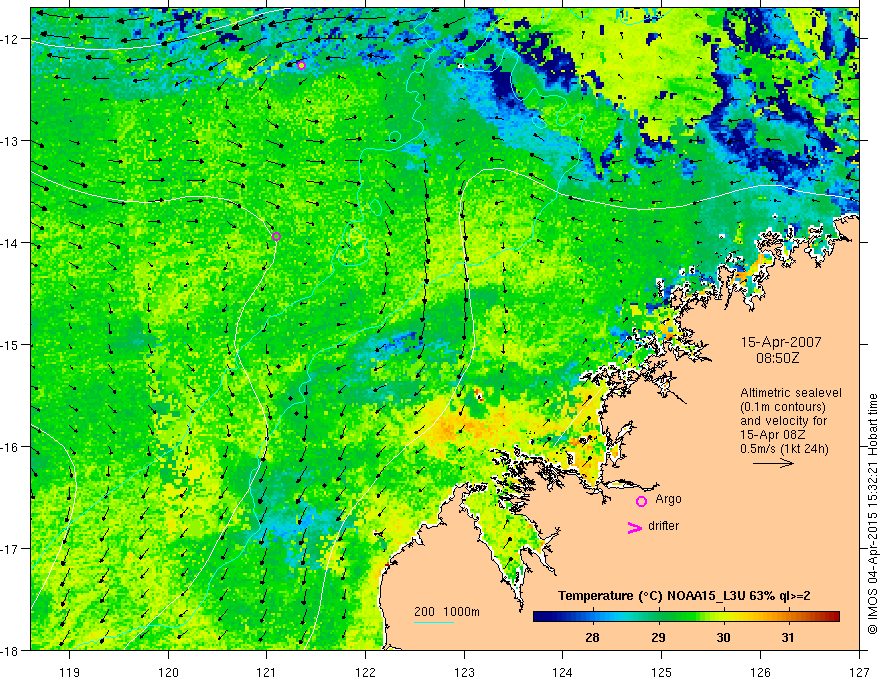Click the '0.5m/s (1kt 24h)' text
This screenshot has height=680, width=880.
tap(784, 449)
